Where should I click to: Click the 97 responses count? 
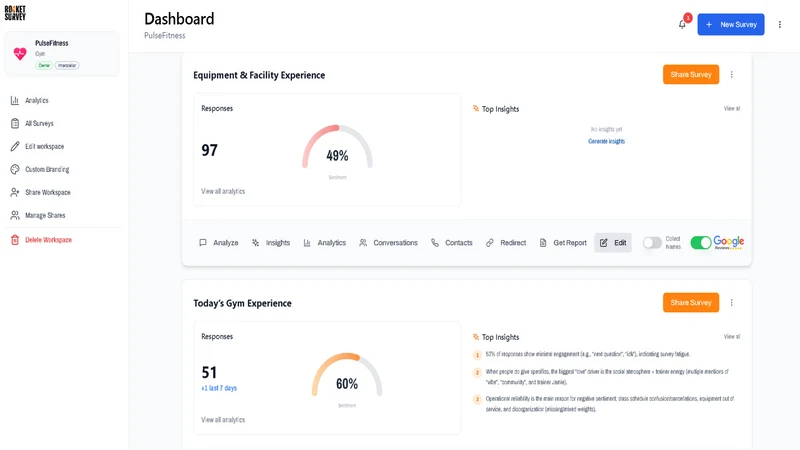coord(209,150)
